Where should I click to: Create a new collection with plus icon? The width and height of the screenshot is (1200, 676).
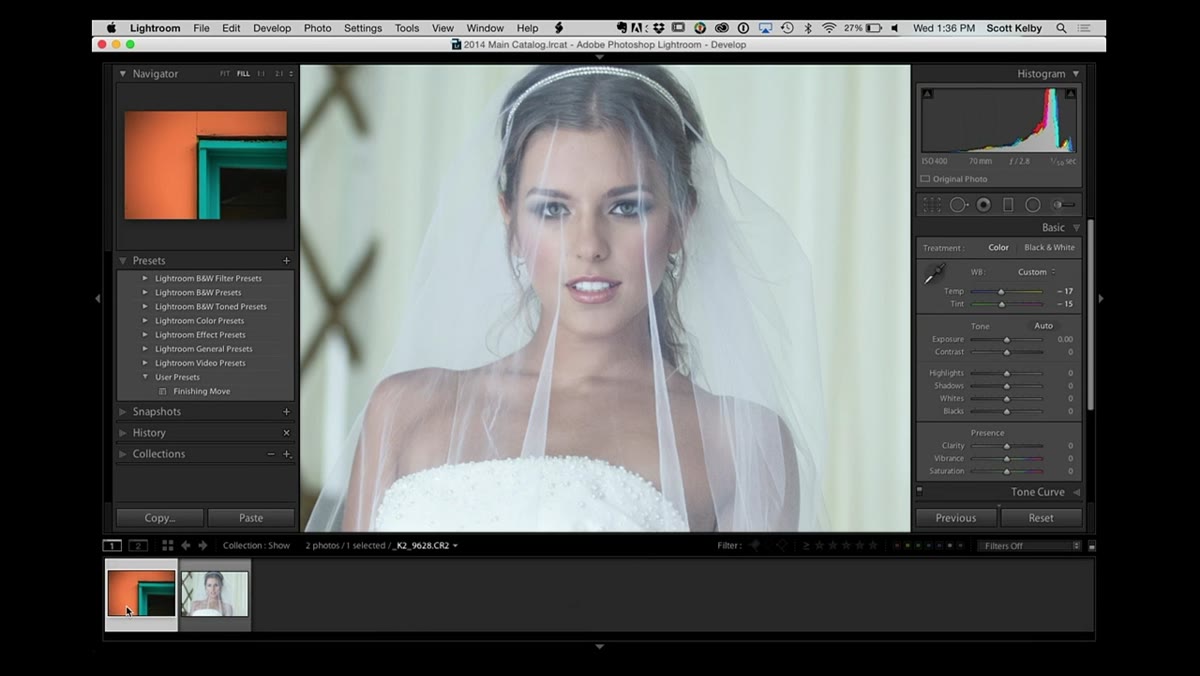286,453
